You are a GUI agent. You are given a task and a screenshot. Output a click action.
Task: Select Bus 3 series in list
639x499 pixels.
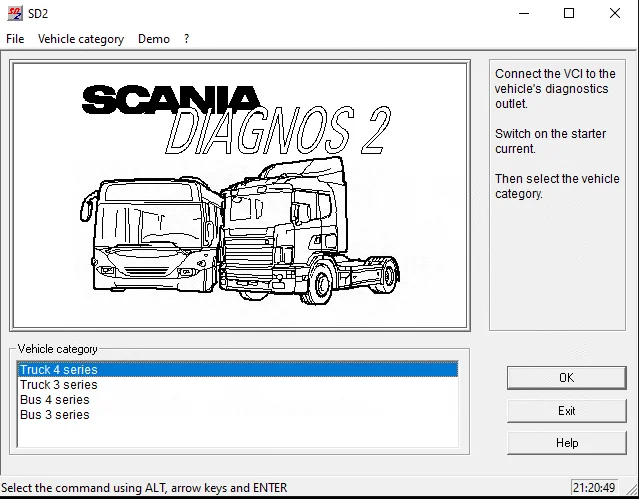click(238, 415)
